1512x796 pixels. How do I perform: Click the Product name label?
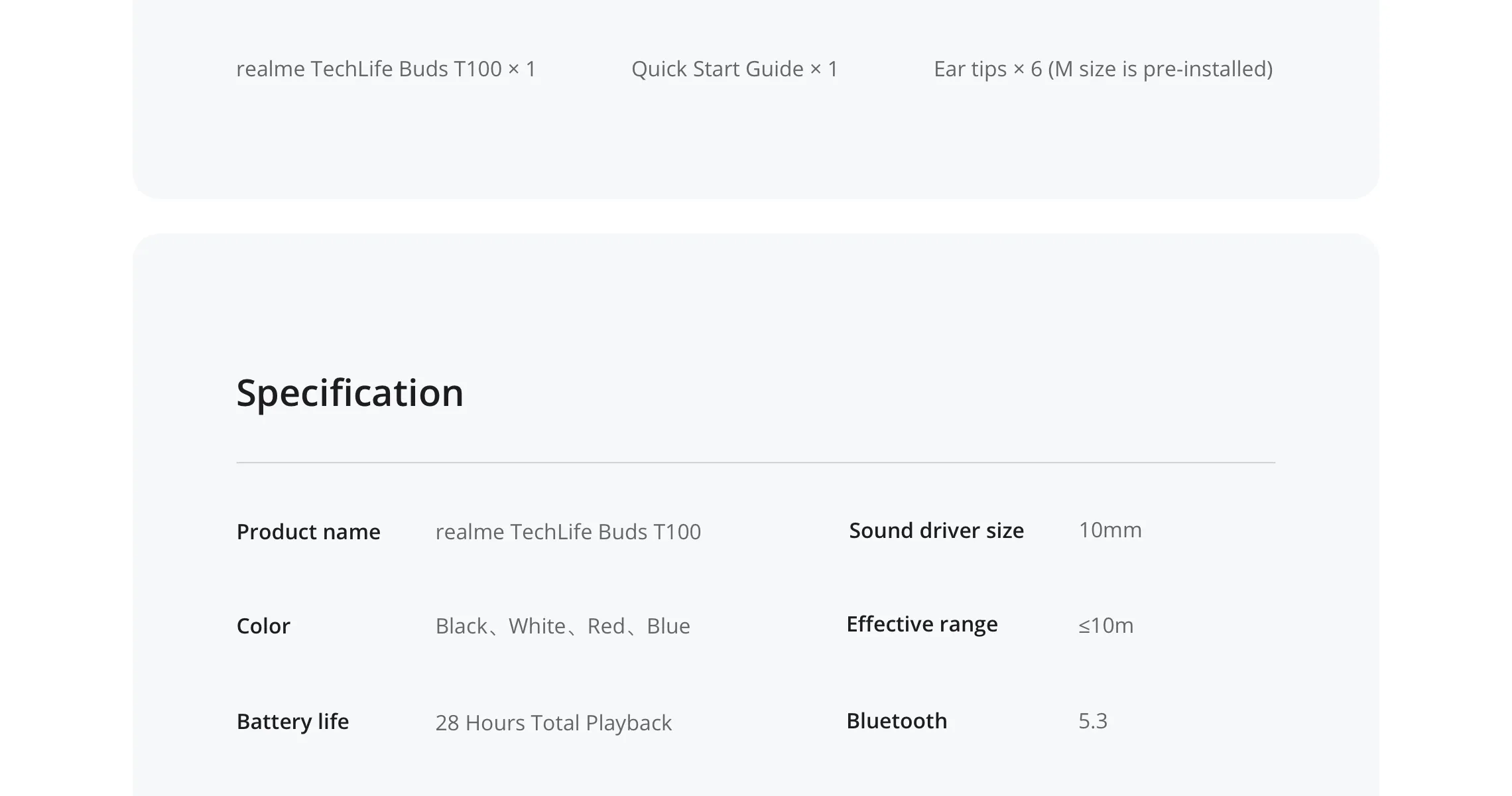pos(308,532)
